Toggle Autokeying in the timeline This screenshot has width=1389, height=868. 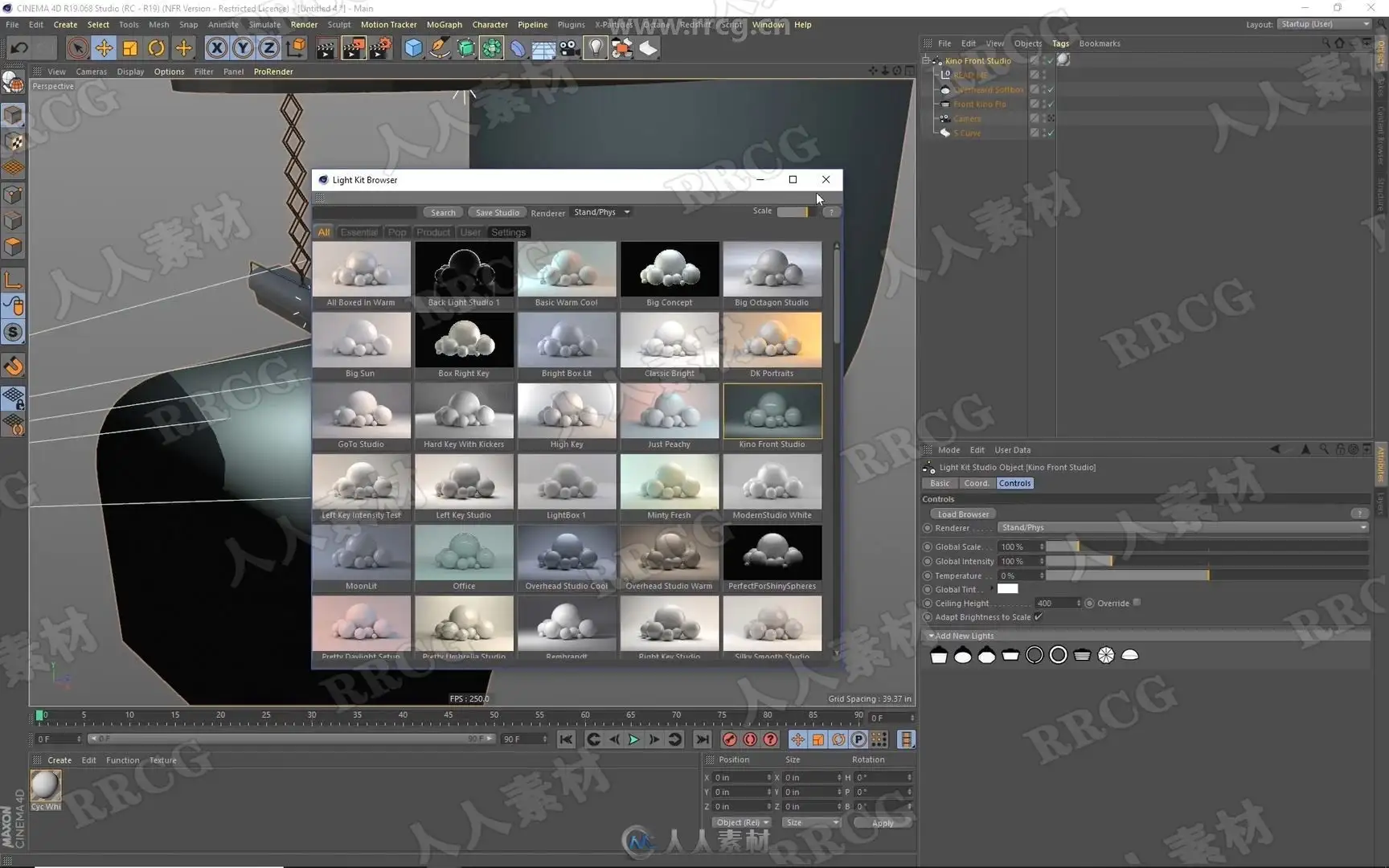[x=750, y=739]
